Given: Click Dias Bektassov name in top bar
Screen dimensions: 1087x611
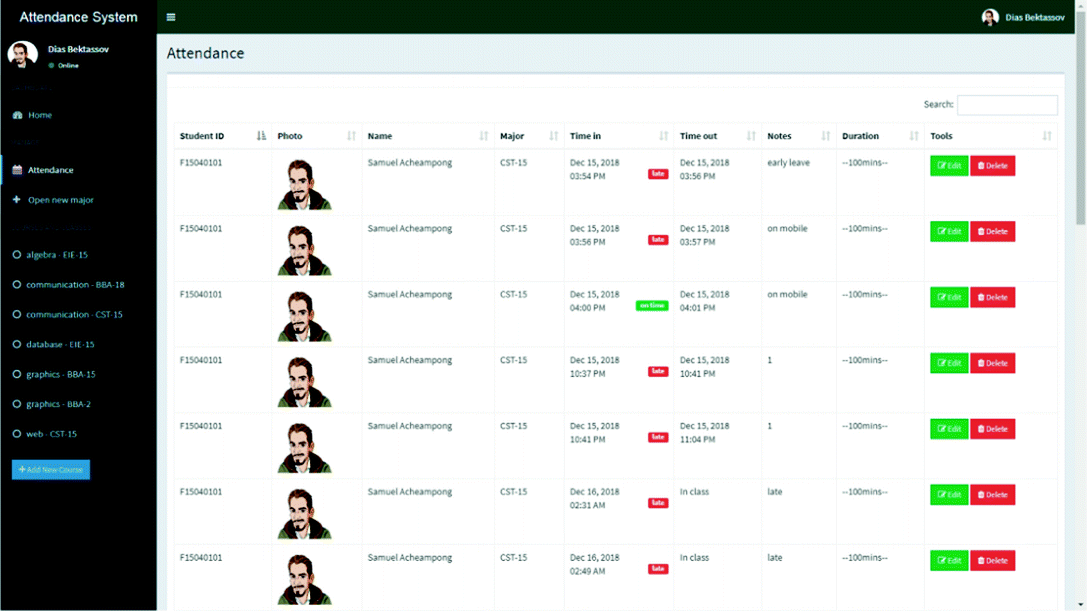Looking at the screenshot, I should [x=1034, y=17].
